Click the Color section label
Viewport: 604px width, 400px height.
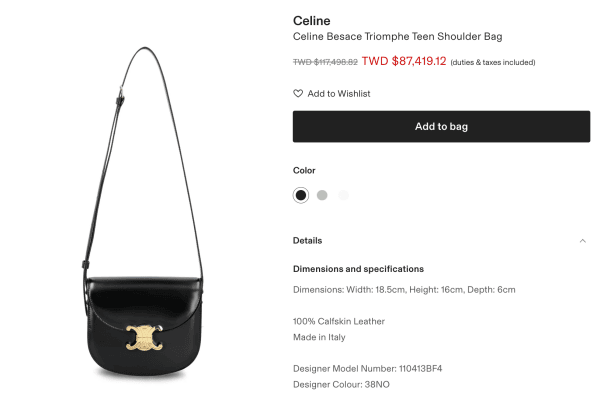tap(304, 170)
